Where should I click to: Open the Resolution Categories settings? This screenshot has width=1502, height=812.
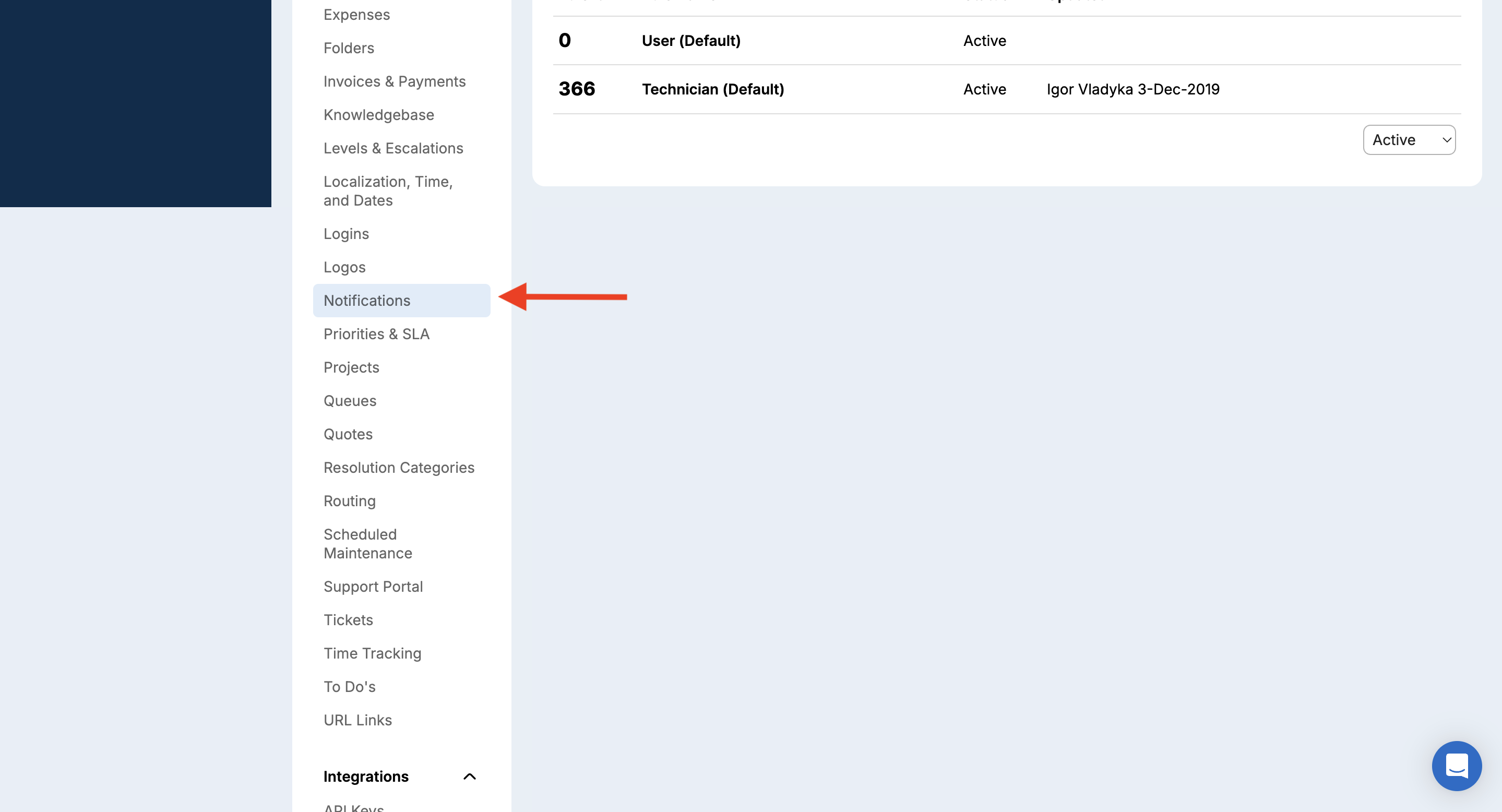[x=399, y=468]
